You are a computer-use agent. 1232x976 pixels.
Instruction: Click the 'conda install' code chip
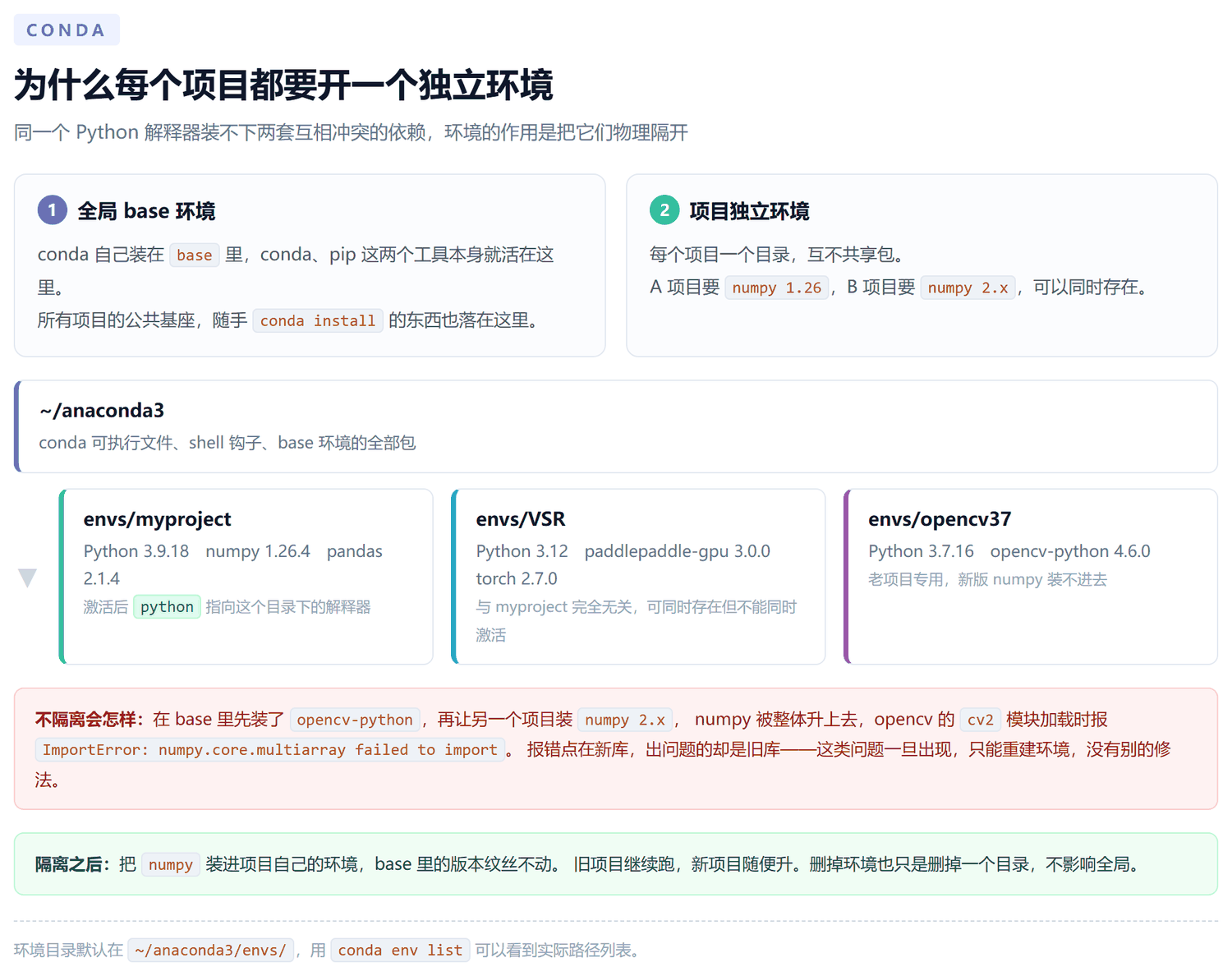tap(318, 321)
